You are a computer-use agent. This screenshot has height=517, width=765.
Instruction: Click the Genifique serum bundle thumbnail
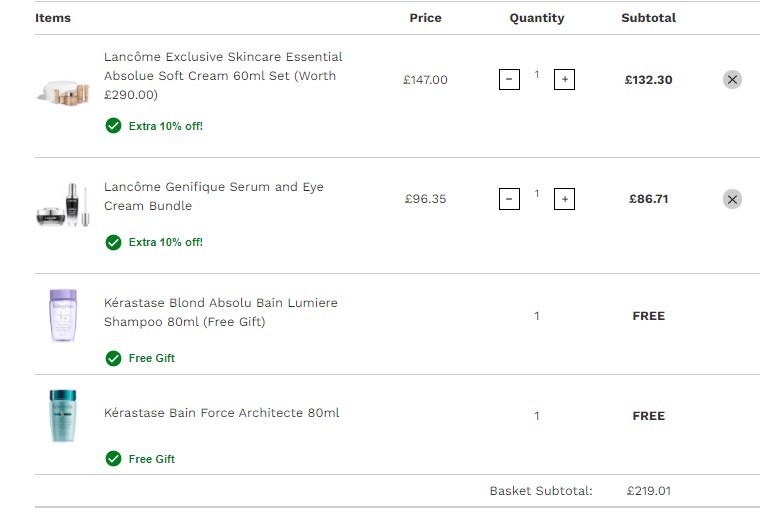point(63,205)
